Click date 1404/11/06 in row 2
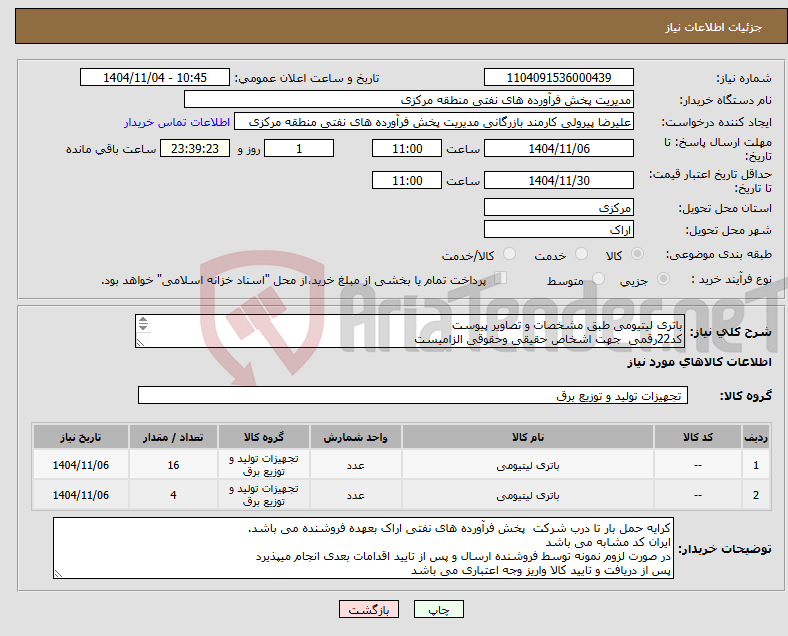Screen dimensions: 788x636 (81, 495)
